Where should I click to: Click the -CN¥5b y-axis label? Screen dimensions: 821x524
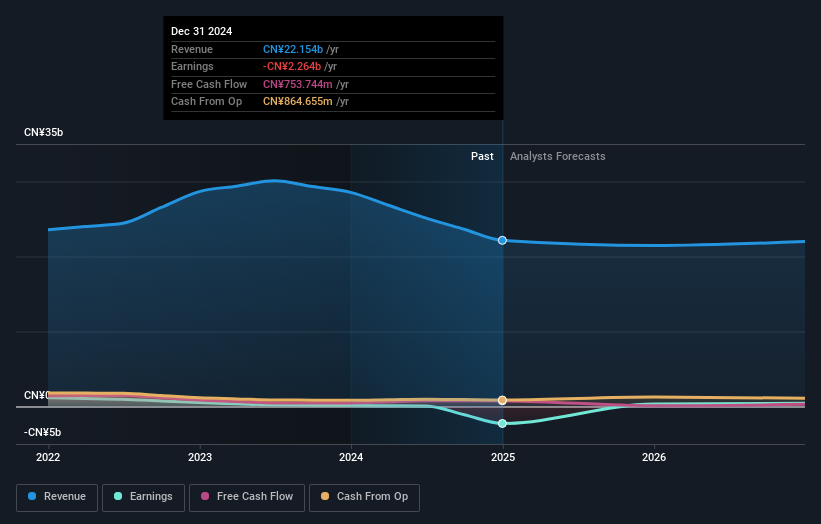[42, 432]
